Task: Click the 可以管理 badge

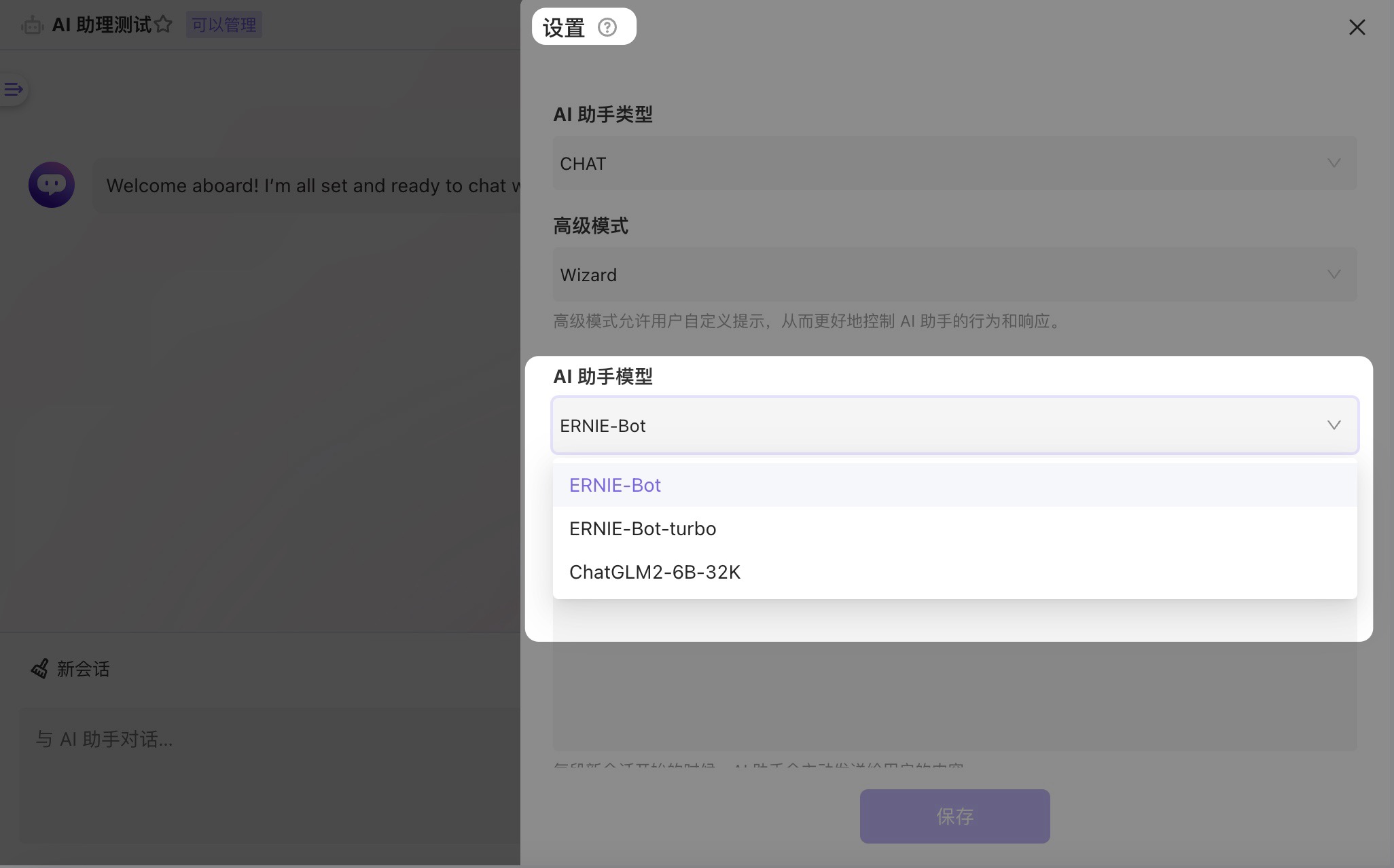Action: click(224, 24)
